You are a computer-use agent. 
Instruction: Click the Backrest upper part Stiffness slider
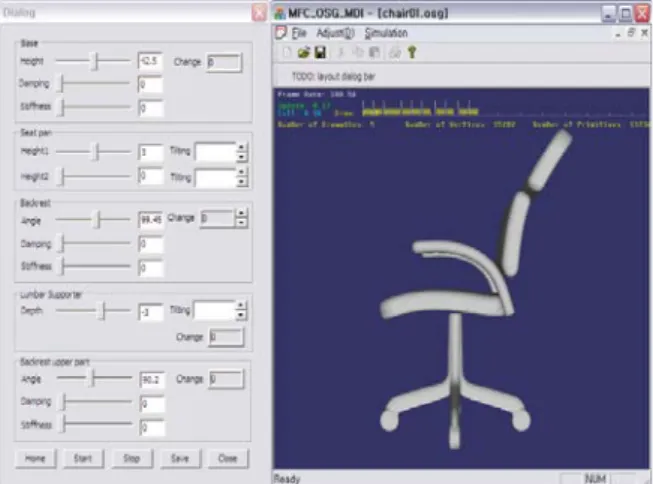[95, 424]
